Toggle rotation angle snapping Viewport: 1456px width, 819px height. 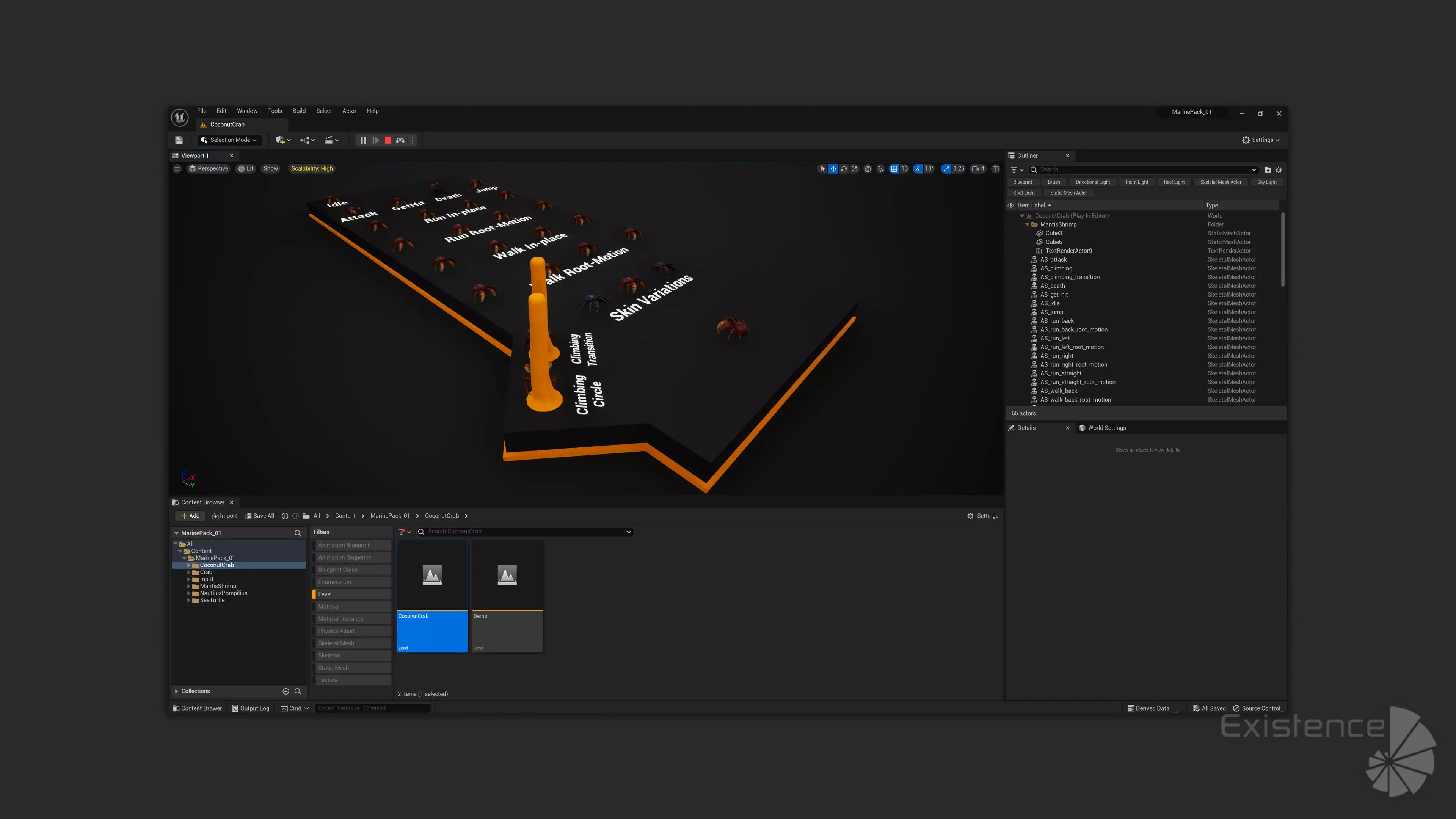point(918,168)
